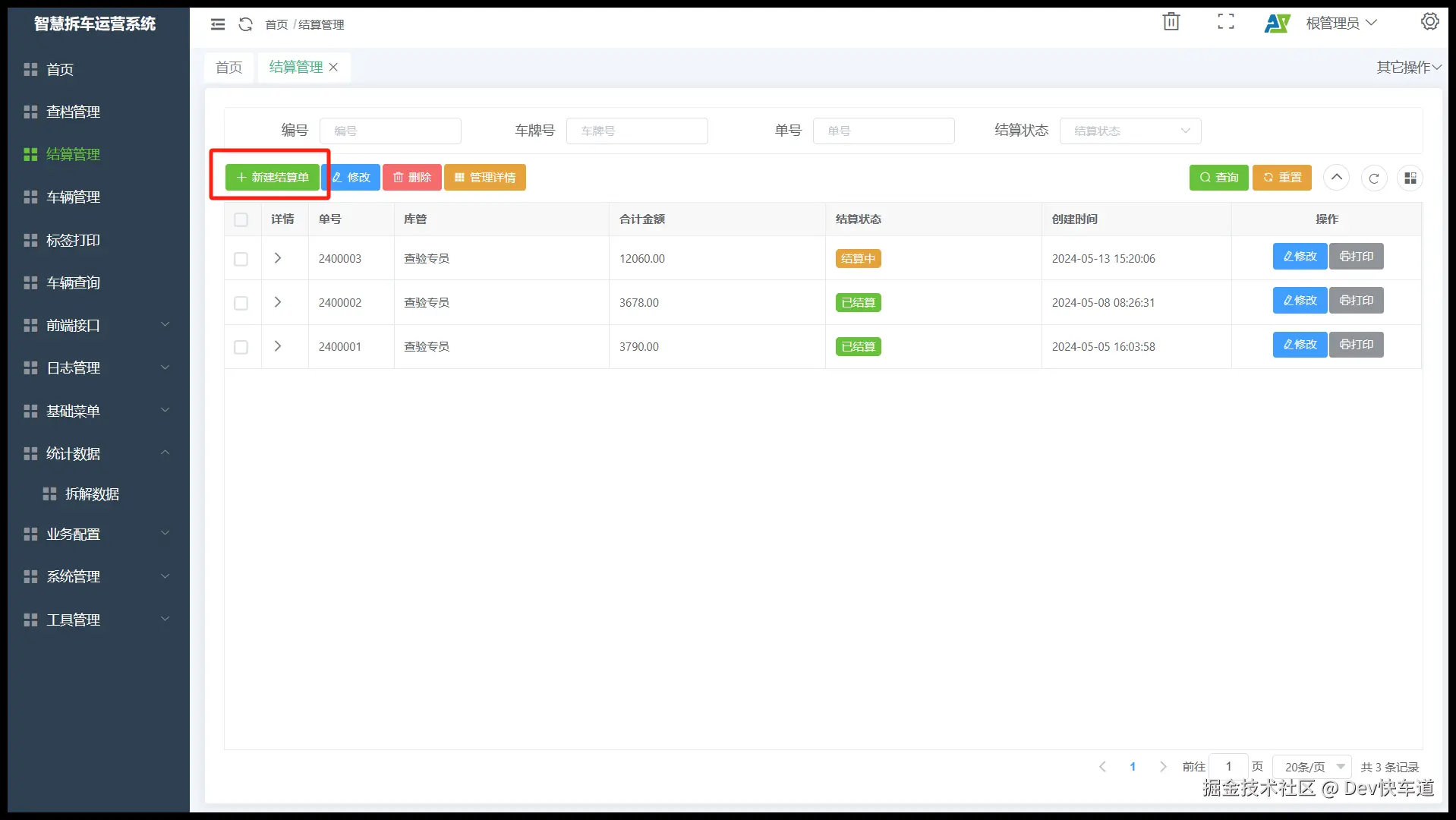Collapse the sidebar with the hamburger icon
This screenshot has width=1456, height=820.
[218, 24]
